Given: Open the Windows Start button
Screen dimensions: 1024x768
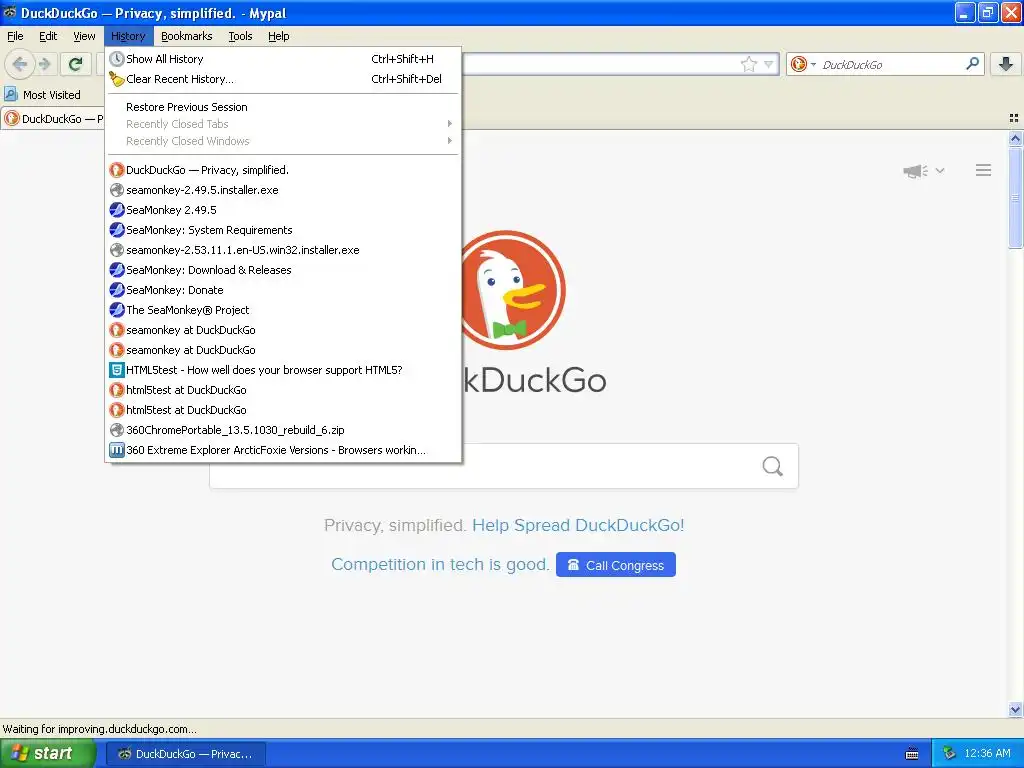Looking at the screenshot, I should coord(48,754).
